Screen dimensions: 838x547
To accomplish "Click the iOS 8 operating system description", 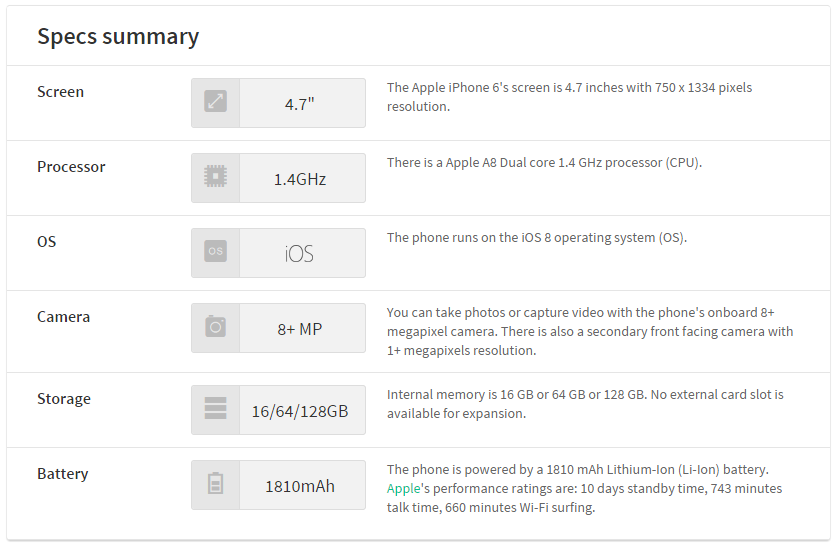I will tap(536, 238).
